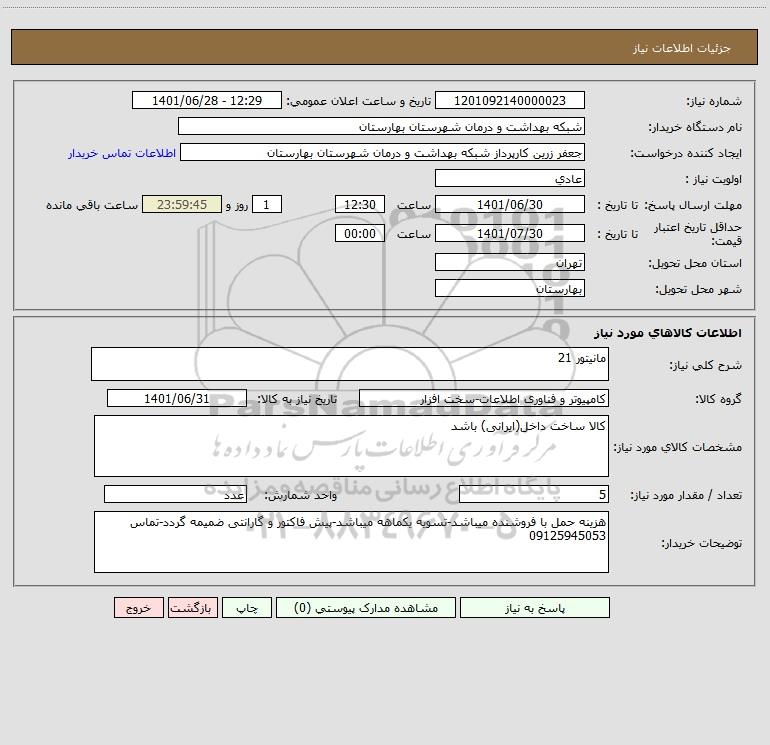Click the quantity field showing 5
770x745 pixels.
534,495
